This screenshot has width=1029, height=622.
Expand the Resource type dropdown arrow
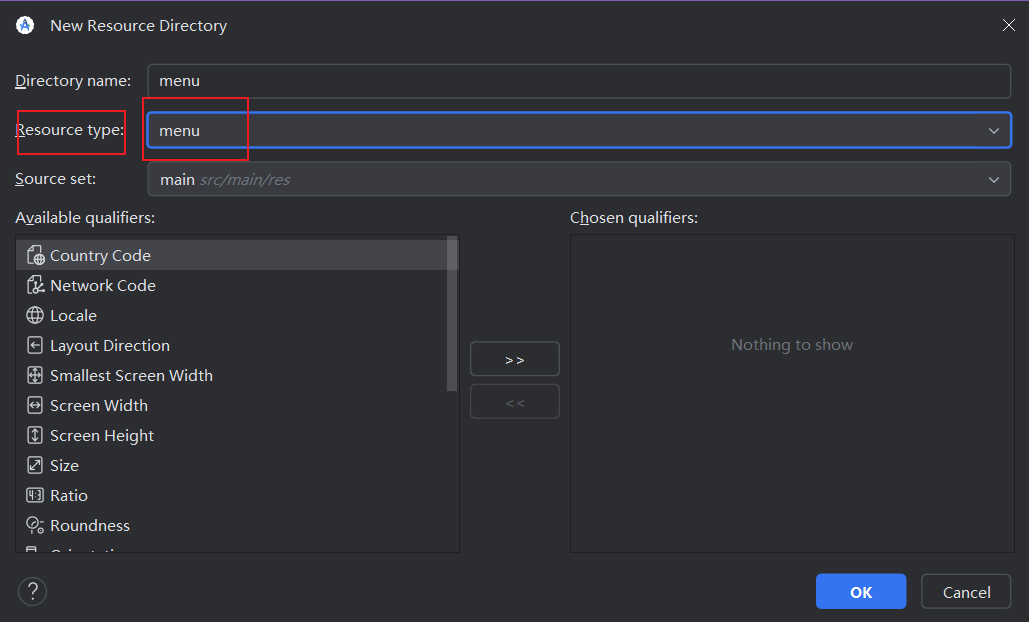[x=993, y=131]
